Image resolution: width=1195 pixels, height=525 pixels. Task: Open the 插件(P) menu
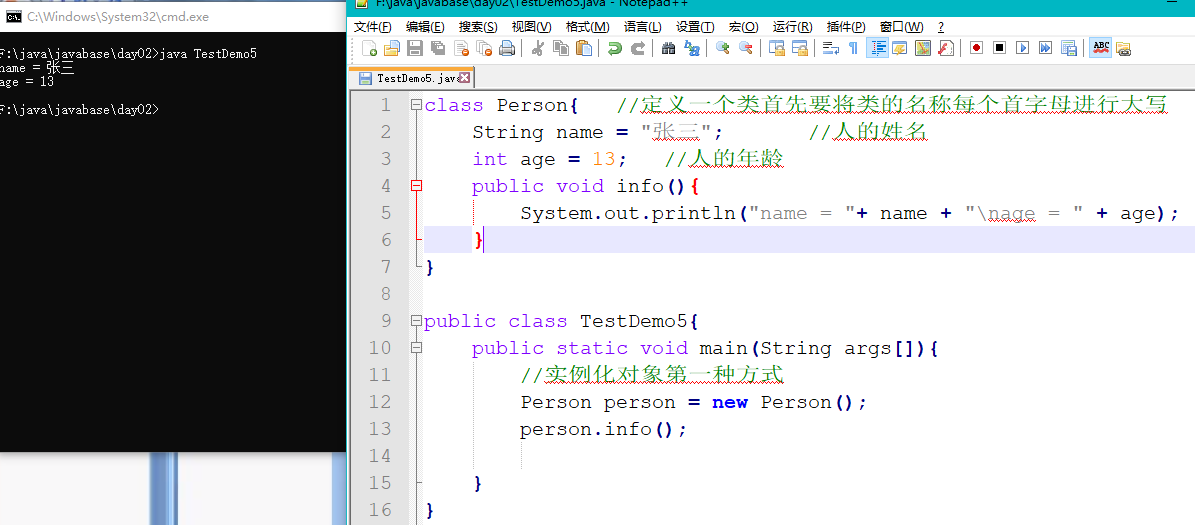(x=845, y=27)
